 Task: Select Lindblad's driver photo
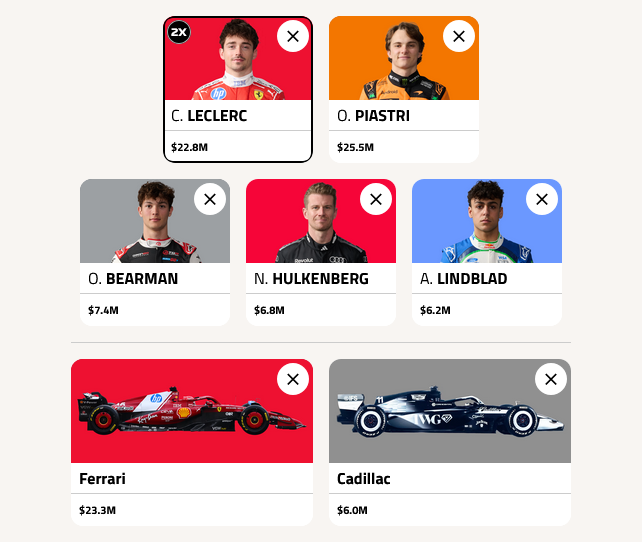coord(487,224)
